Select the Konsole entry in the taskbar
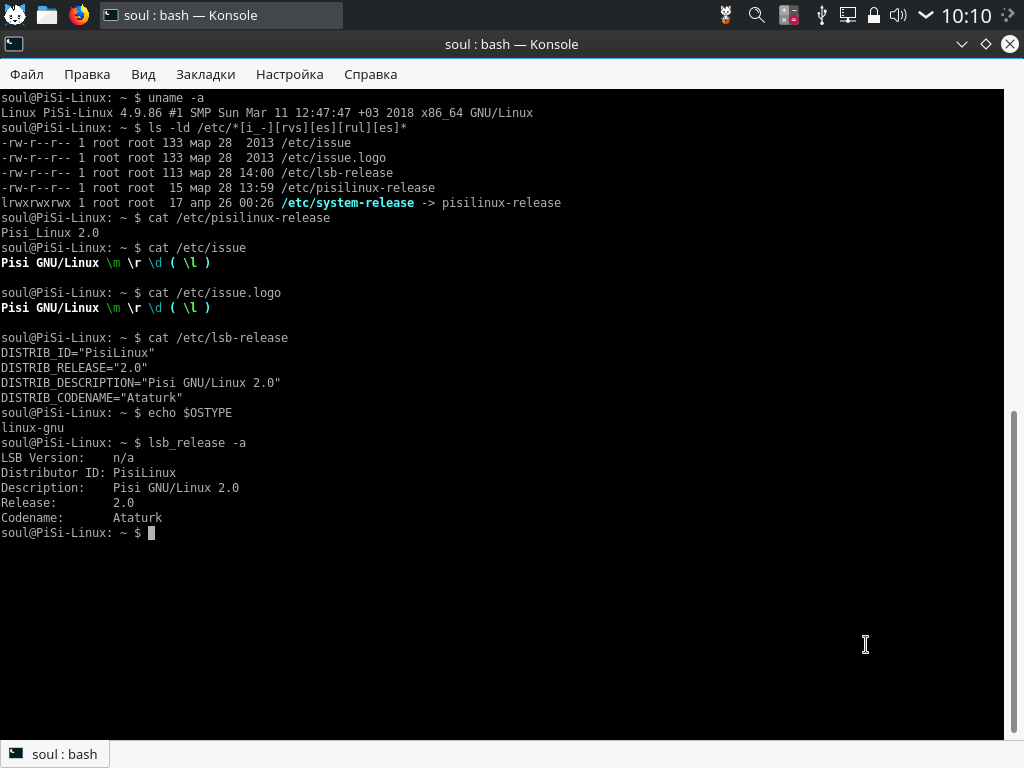 [221, 15]
